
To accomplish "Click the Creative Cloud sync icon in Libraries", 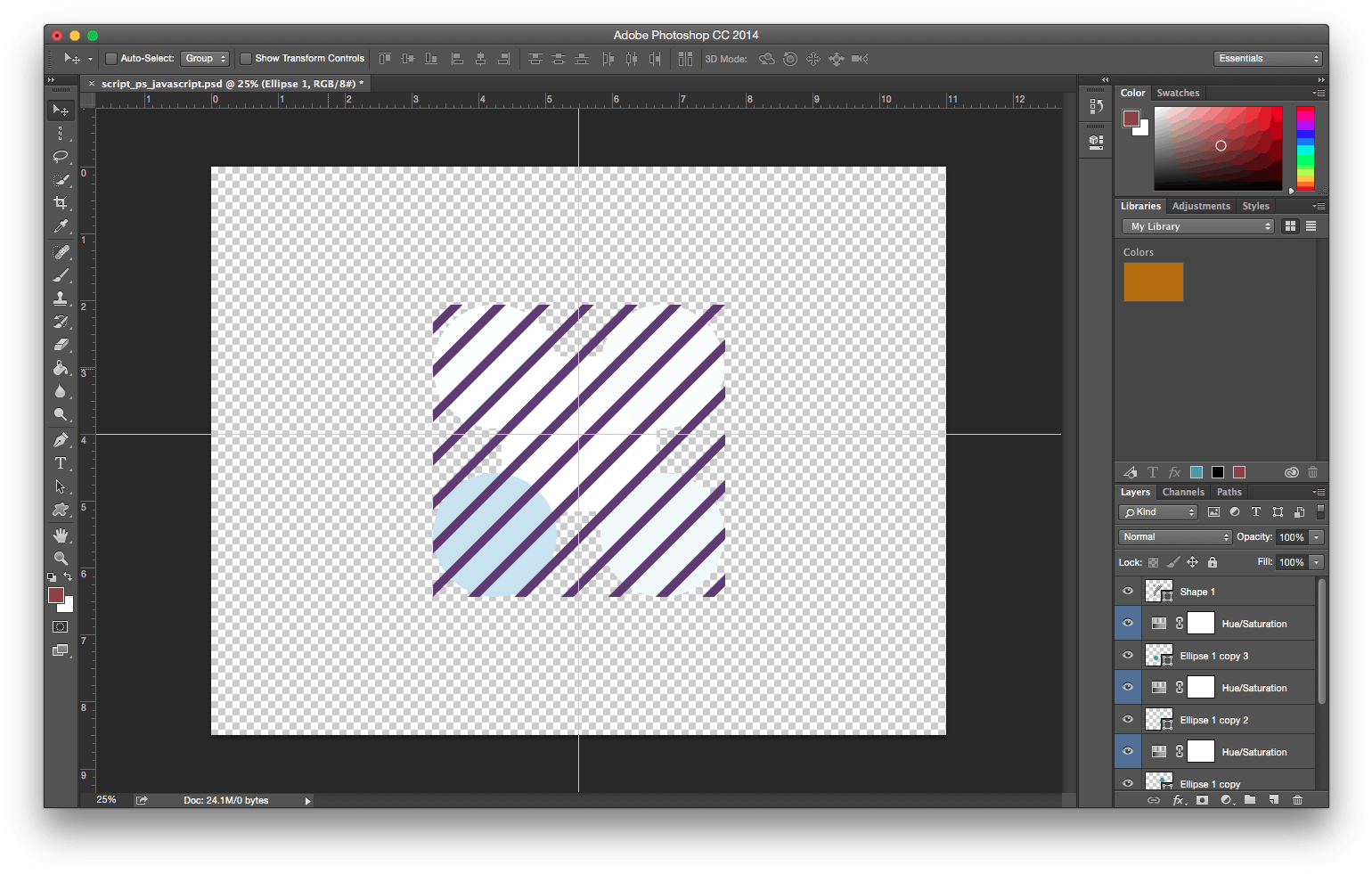I will click(x=1291, y=472).
